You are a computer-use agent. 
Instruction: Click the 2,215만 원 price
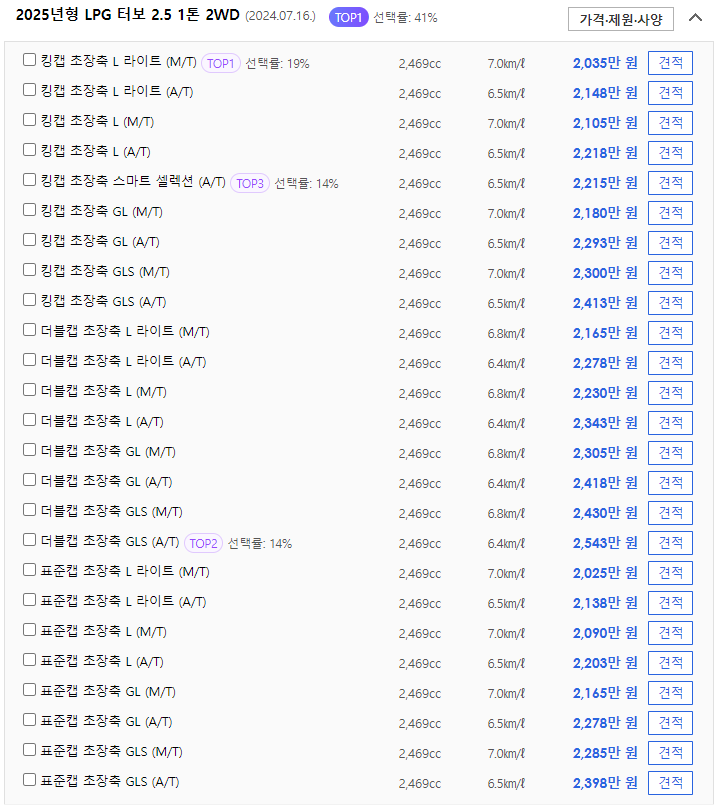(605, 183)
